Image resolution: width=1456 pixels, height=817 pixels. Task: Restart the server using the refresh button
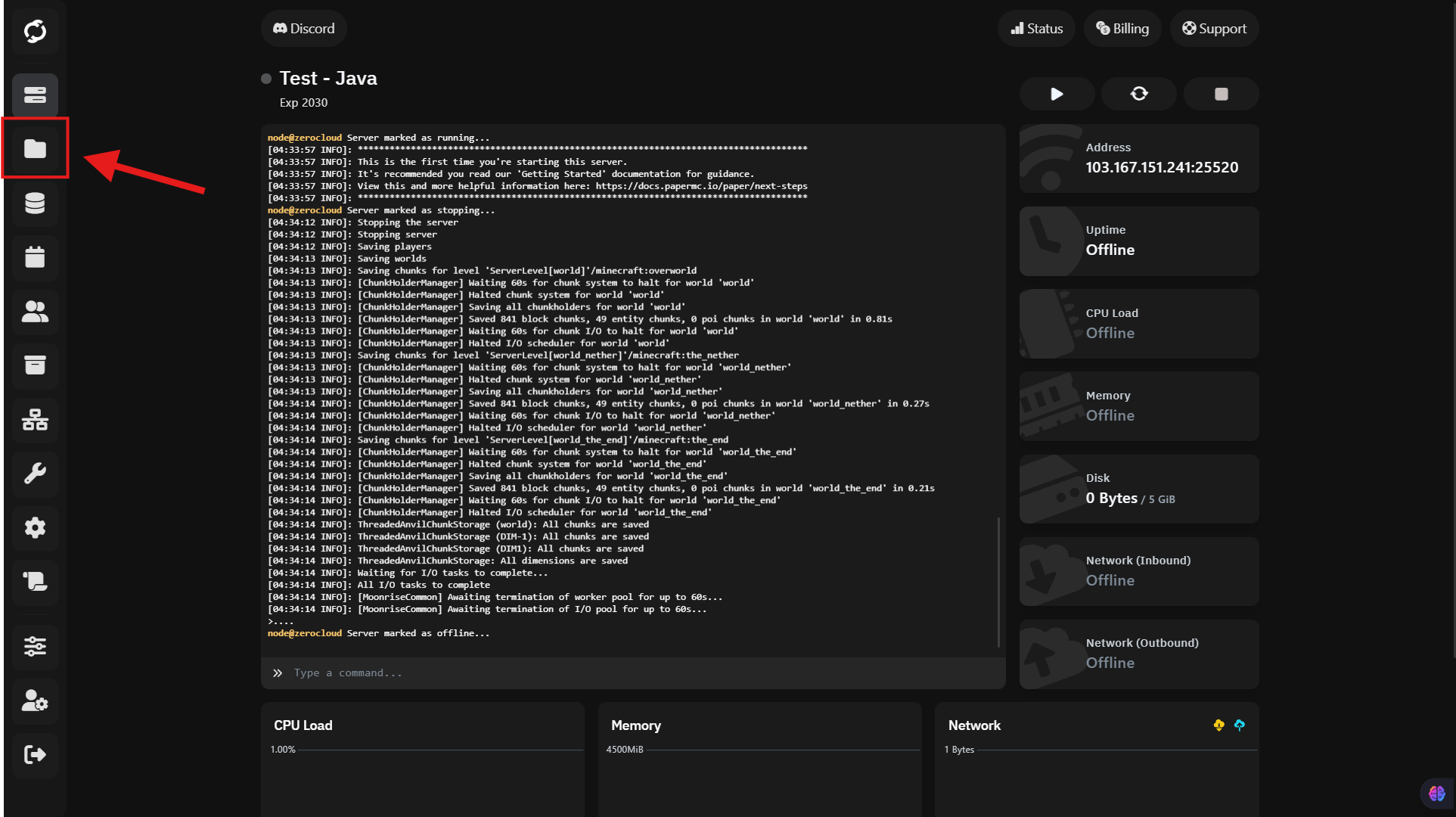(1138, 94)
